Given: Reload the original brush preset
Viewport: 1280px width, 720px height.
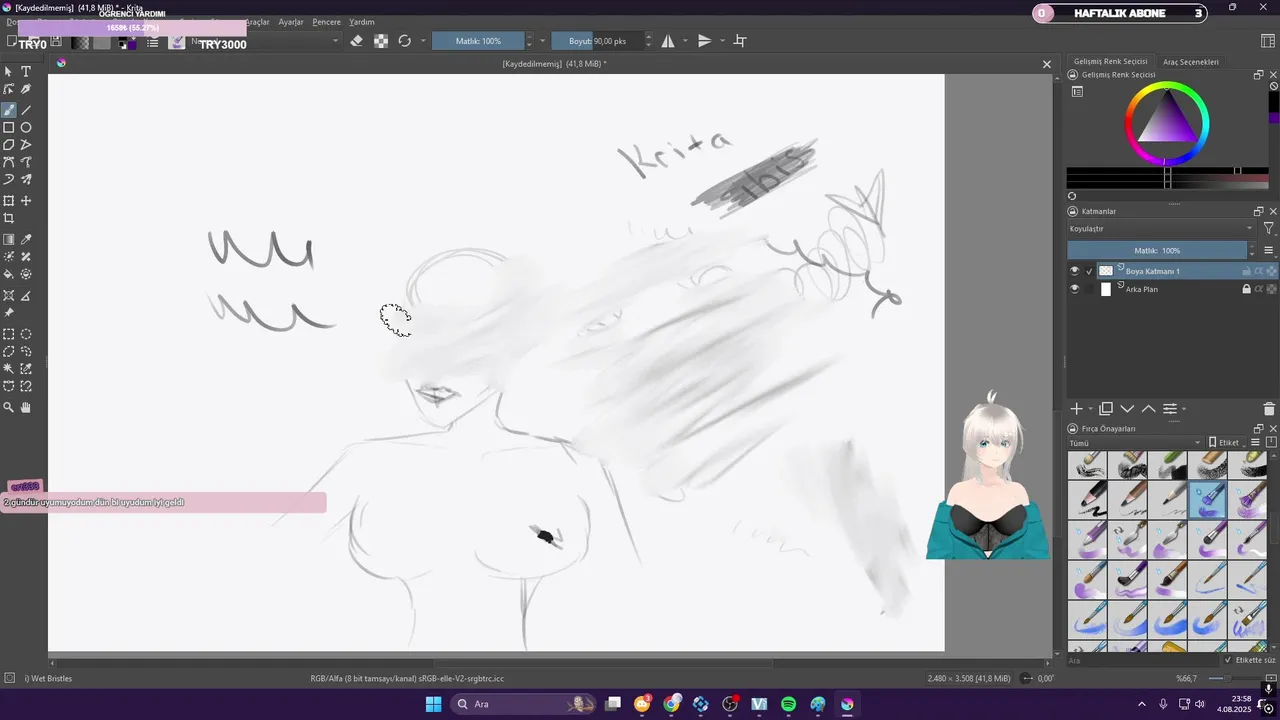Looking at the screenshot, I should (x=405, y=41).
